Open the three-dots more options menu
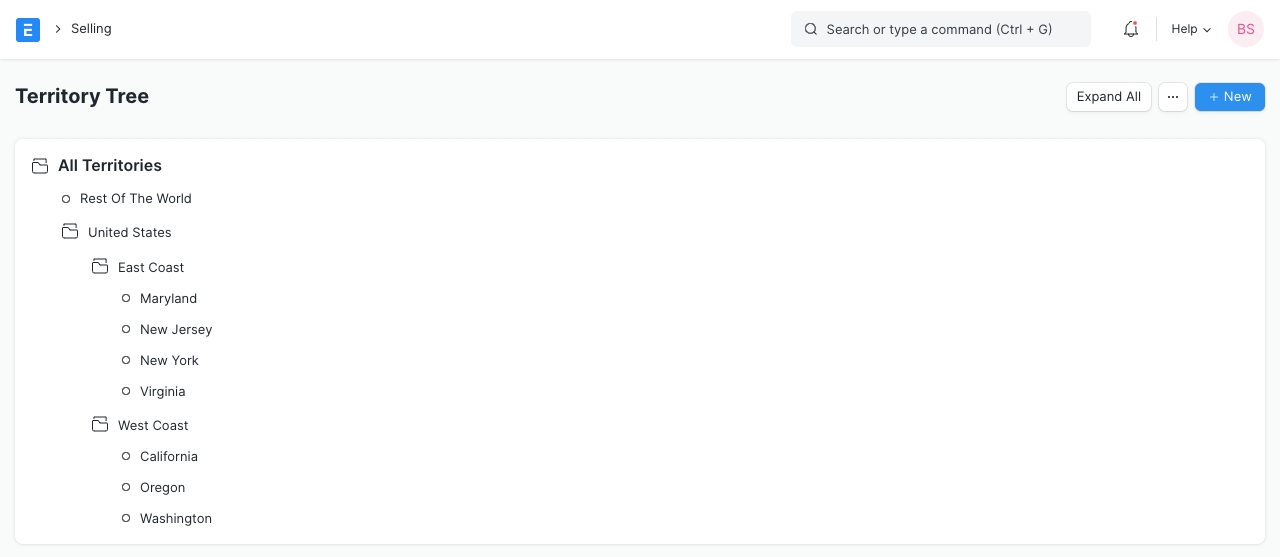This screenshot has height=557, width=1280. click(1173, 97)
